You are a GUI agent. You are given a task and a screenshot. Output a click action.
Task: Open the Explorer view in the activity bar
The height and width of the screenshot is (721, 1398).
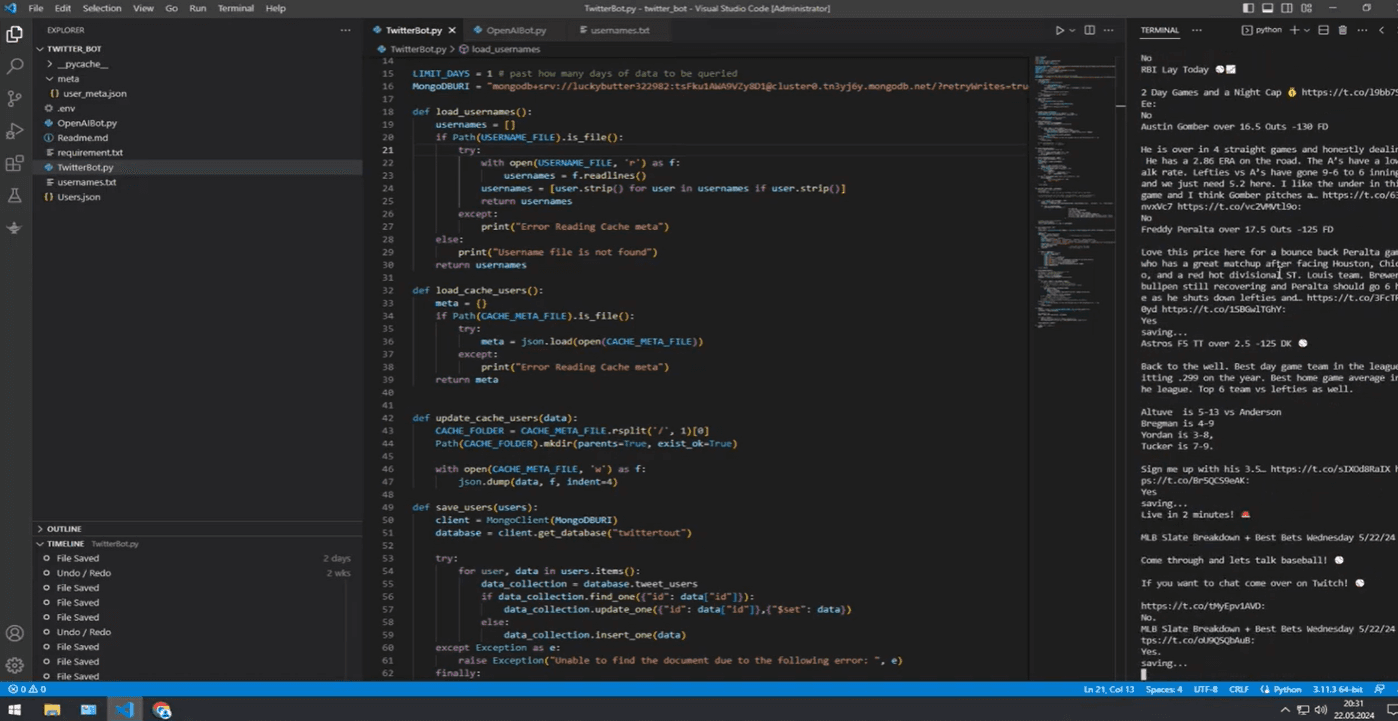tap(15, 34)
